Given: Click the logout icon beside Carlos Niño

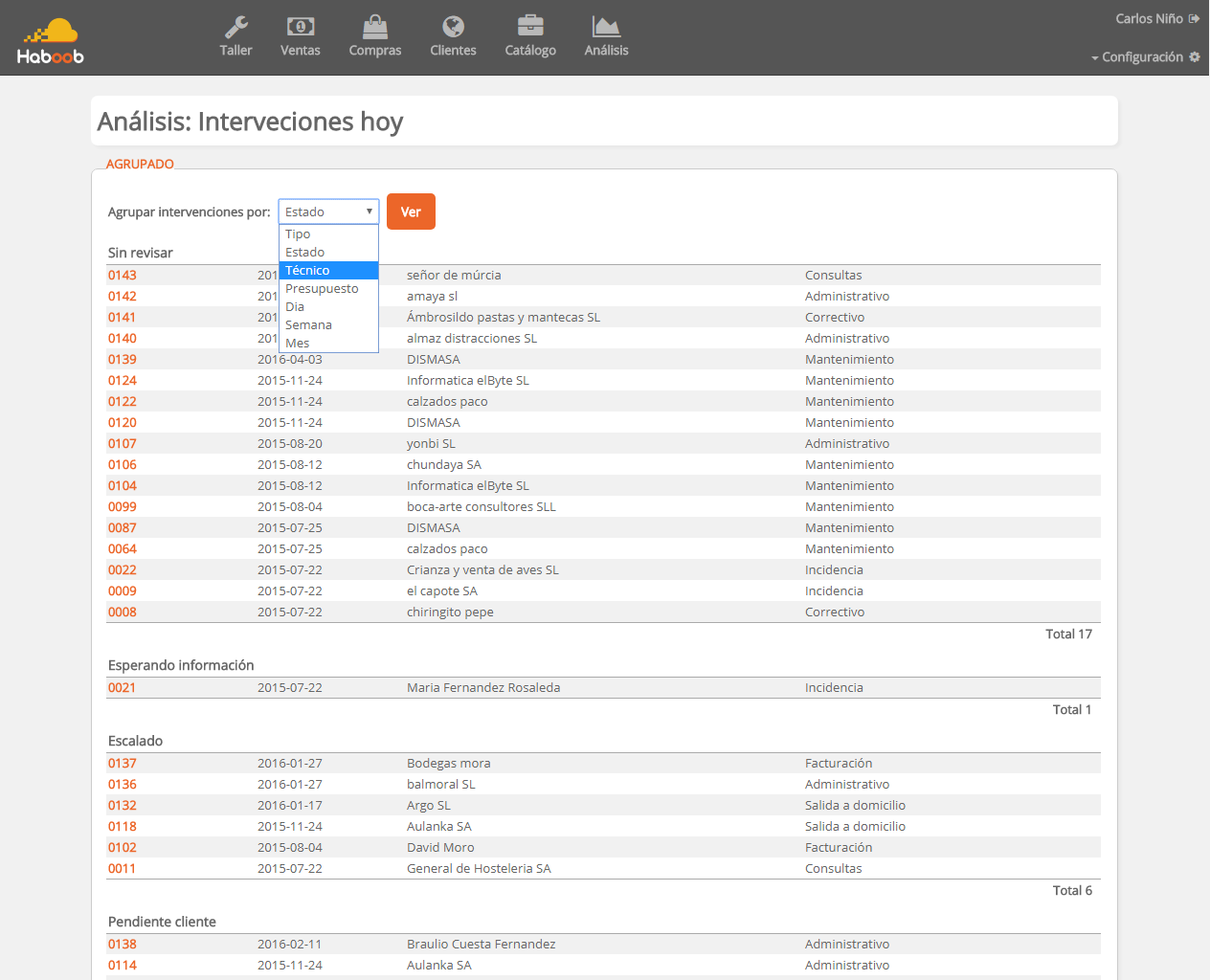Looking at the screenshot, I should tap(1194, 18).
